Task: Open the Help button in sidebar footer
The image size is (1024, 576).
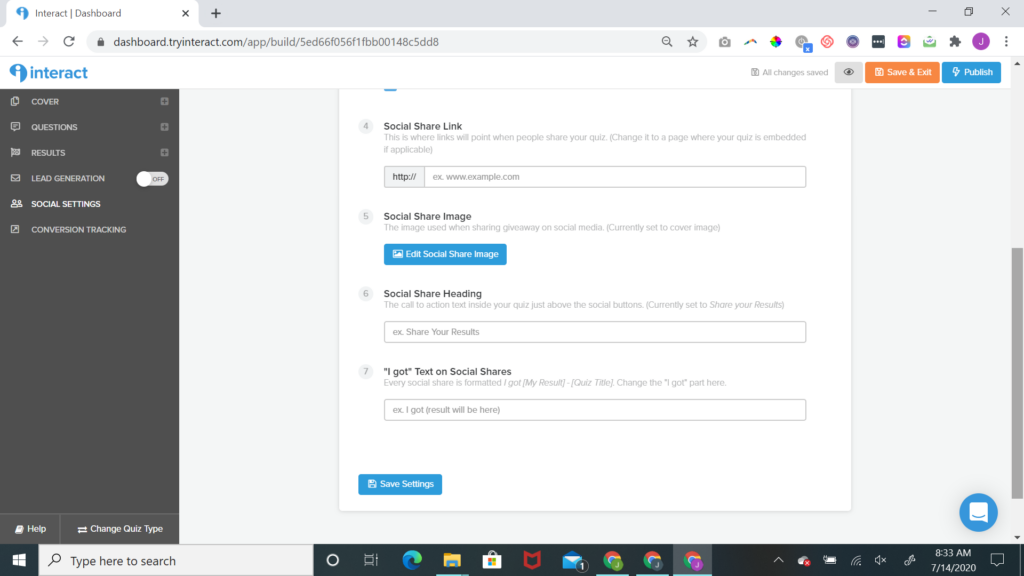Action: 30,529
